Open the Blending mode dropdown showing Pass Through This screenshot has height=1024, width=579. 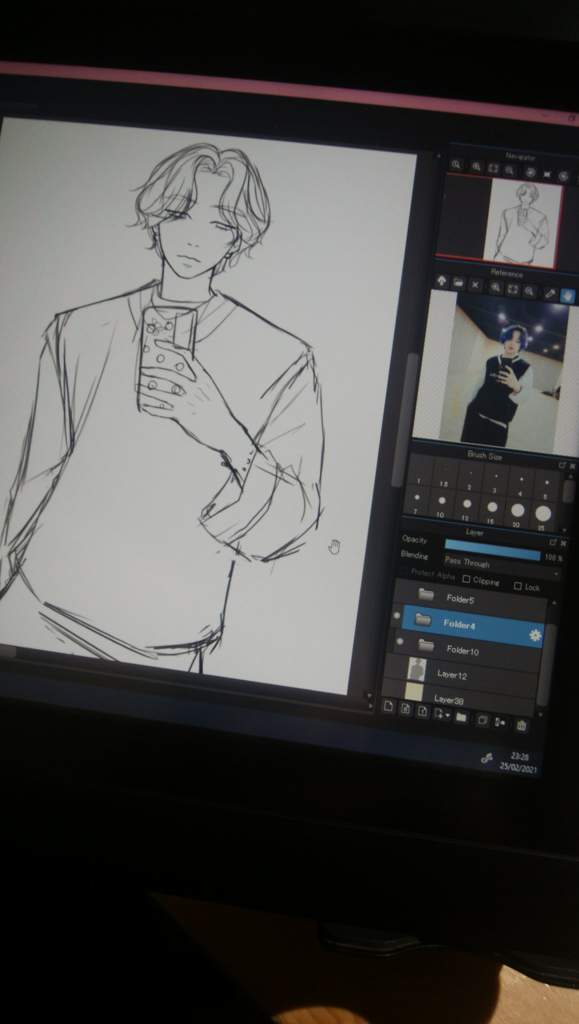point(501,564)
